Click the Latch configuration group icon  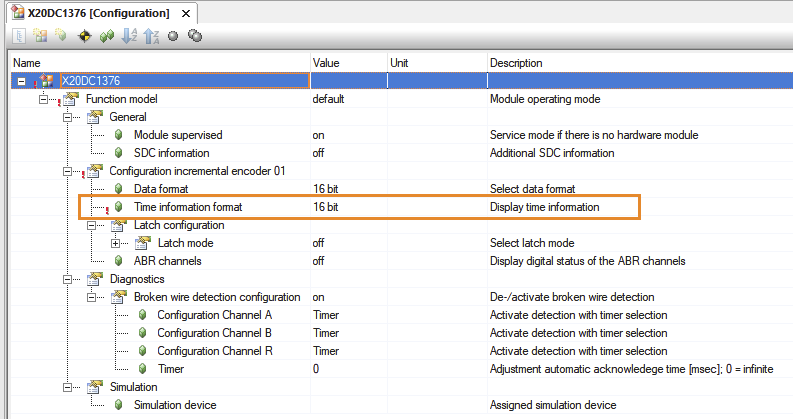coord(118,225)
